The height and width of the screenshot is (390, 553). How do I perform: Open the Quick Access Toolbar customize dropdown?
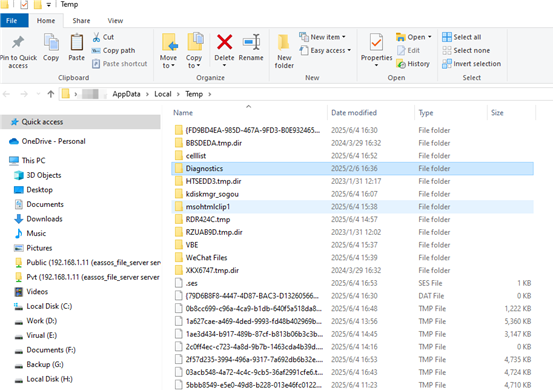48,5
